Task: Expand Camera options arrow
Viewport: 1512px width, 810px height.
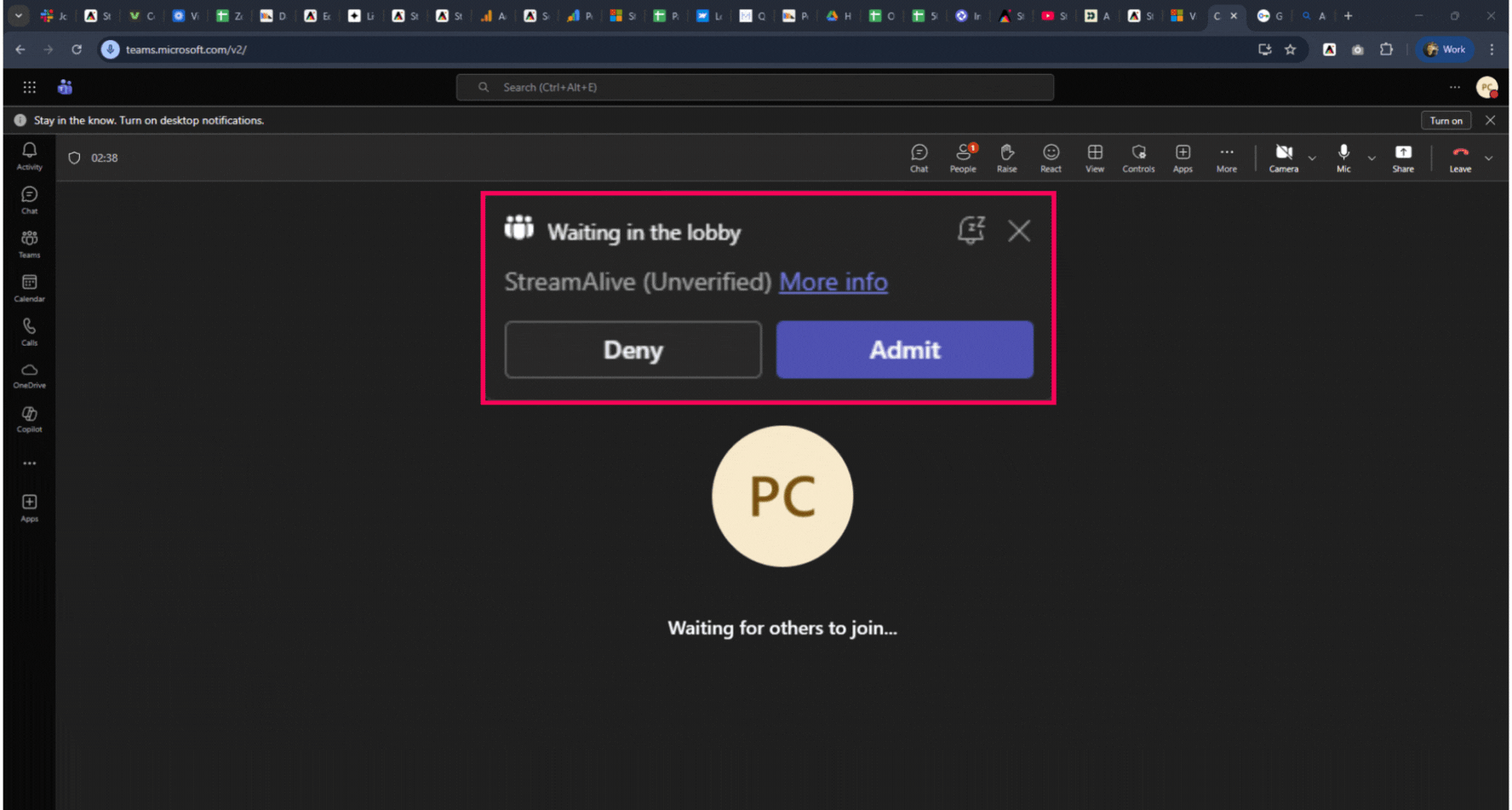Action: coord(1312,158)
